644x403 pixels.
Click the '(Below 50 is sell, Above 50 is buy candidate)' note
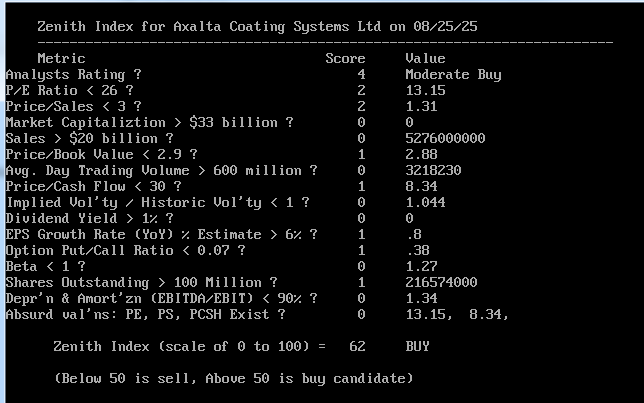234,379
